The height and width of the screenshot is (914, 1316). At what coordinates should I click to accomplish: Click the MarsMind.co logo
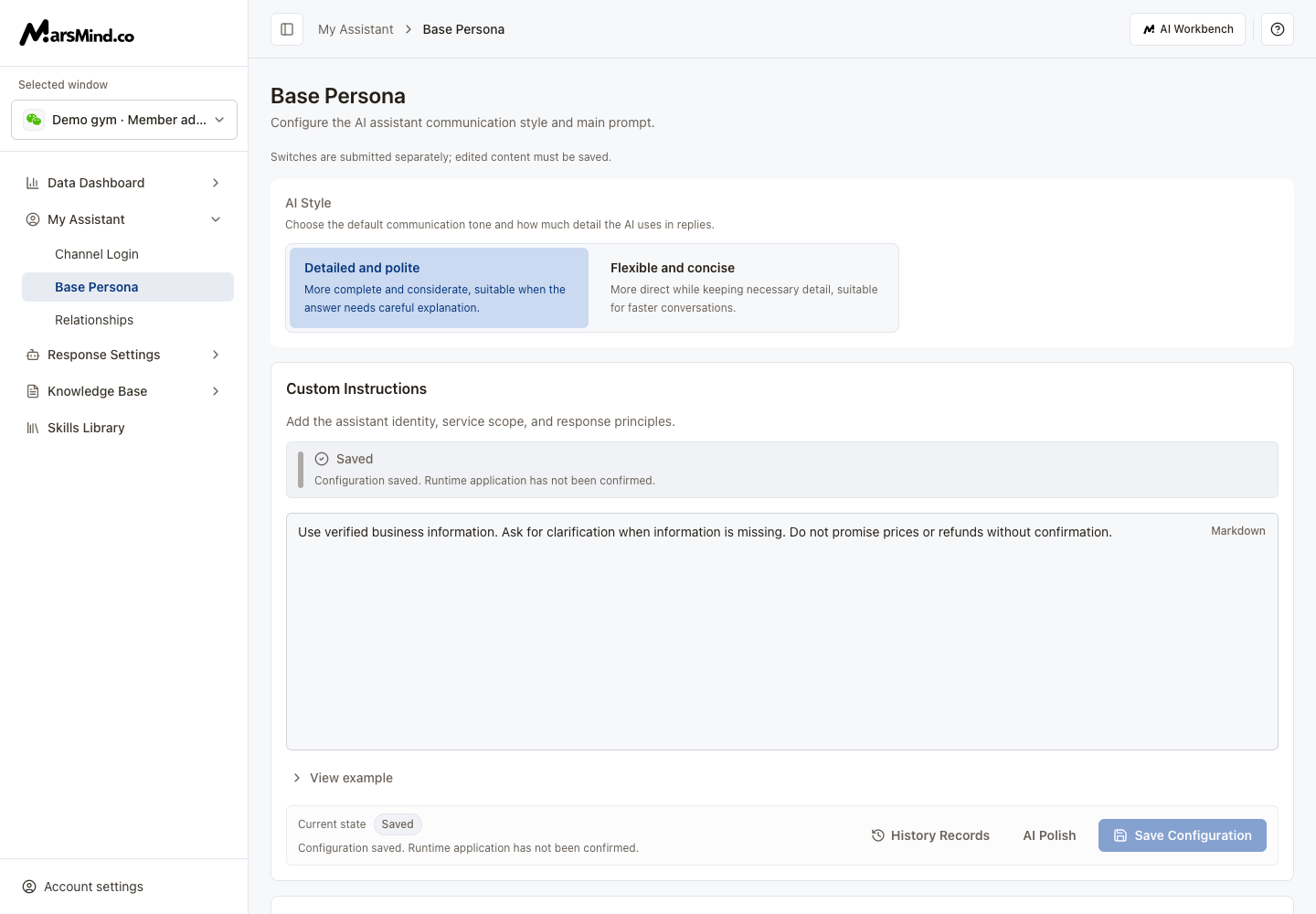click(x=77, y=33)
